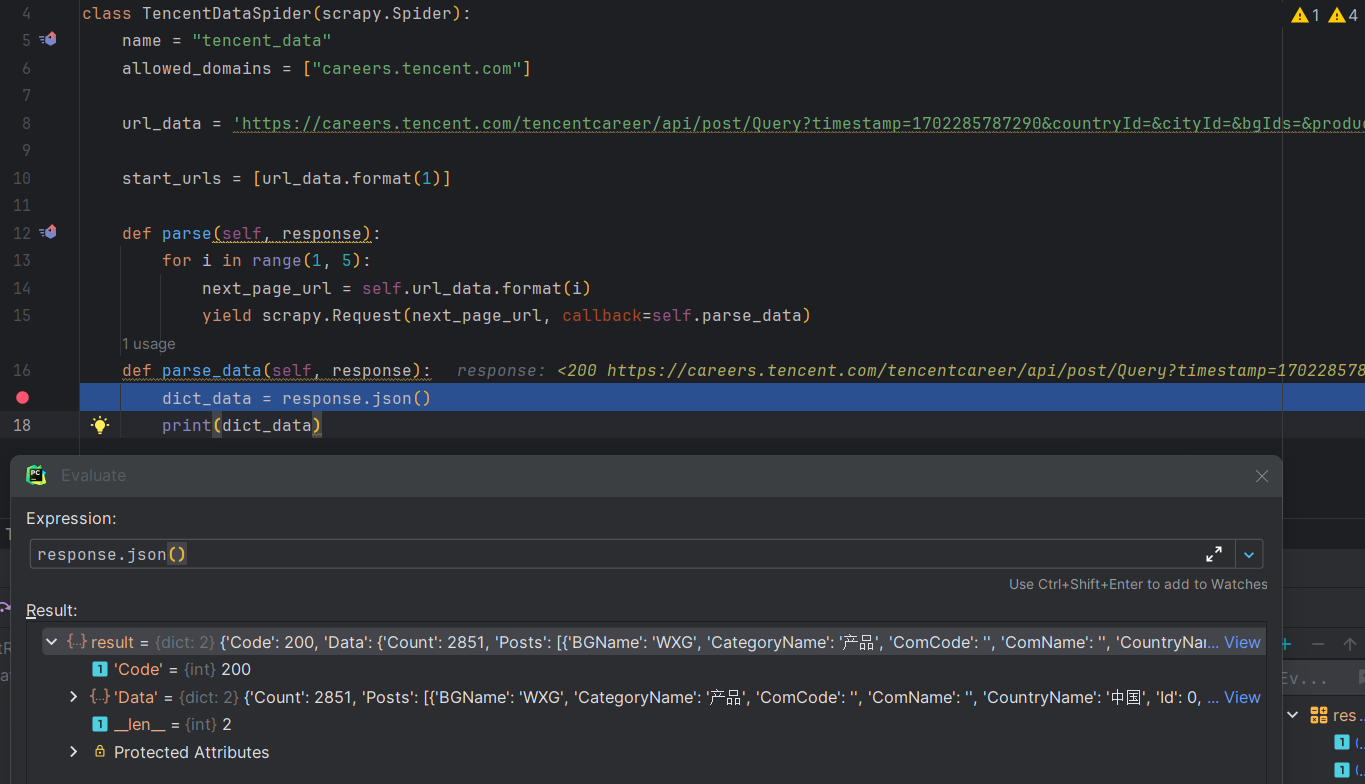Add a new watch with the plus icon

1286,645
